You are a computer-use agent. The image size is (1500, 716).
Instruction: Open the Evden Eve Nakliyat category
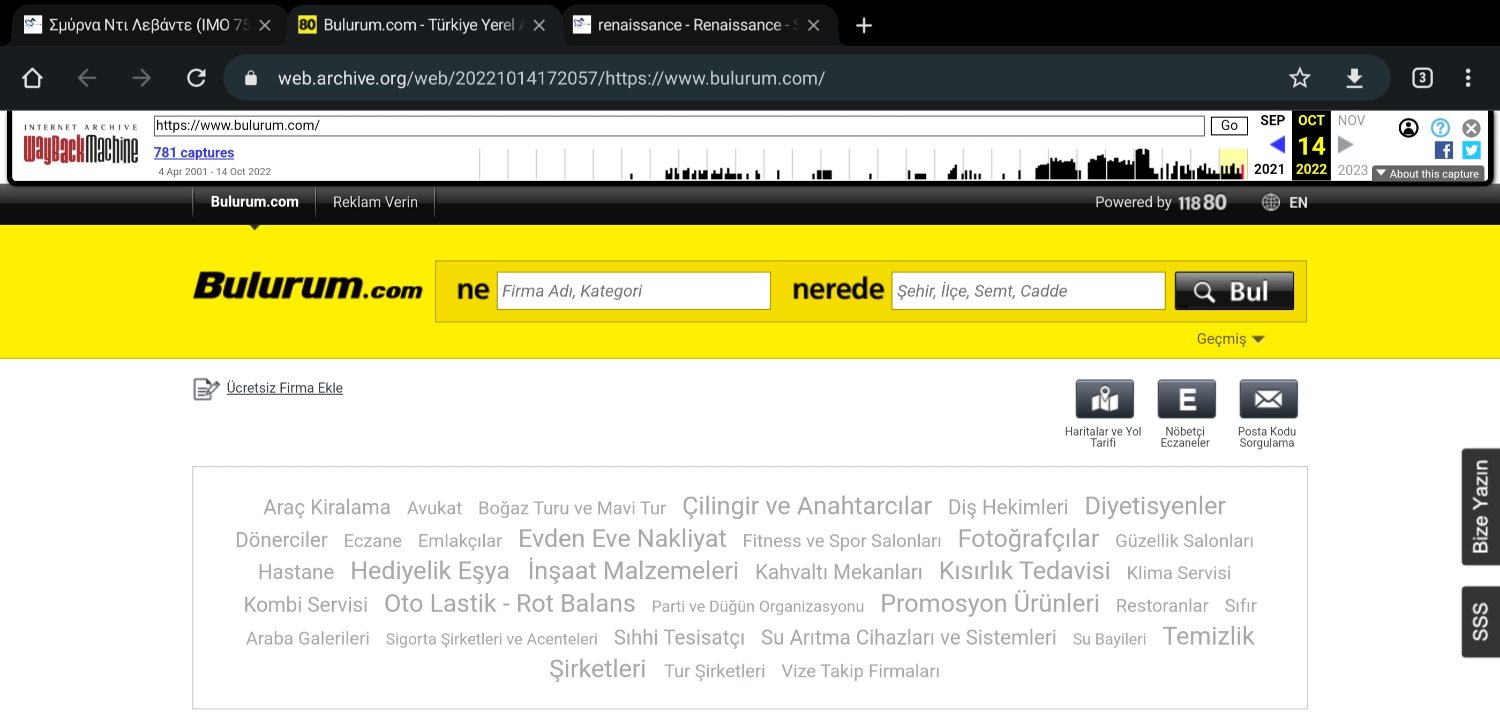[x=622, y=538]
